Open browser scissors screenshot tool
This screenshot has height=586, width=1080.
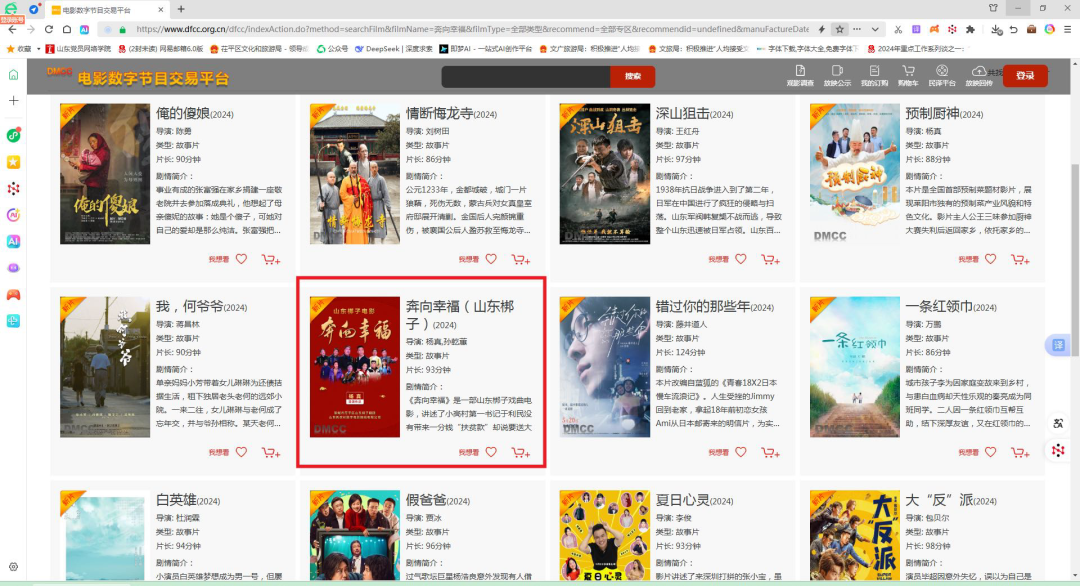898,30
